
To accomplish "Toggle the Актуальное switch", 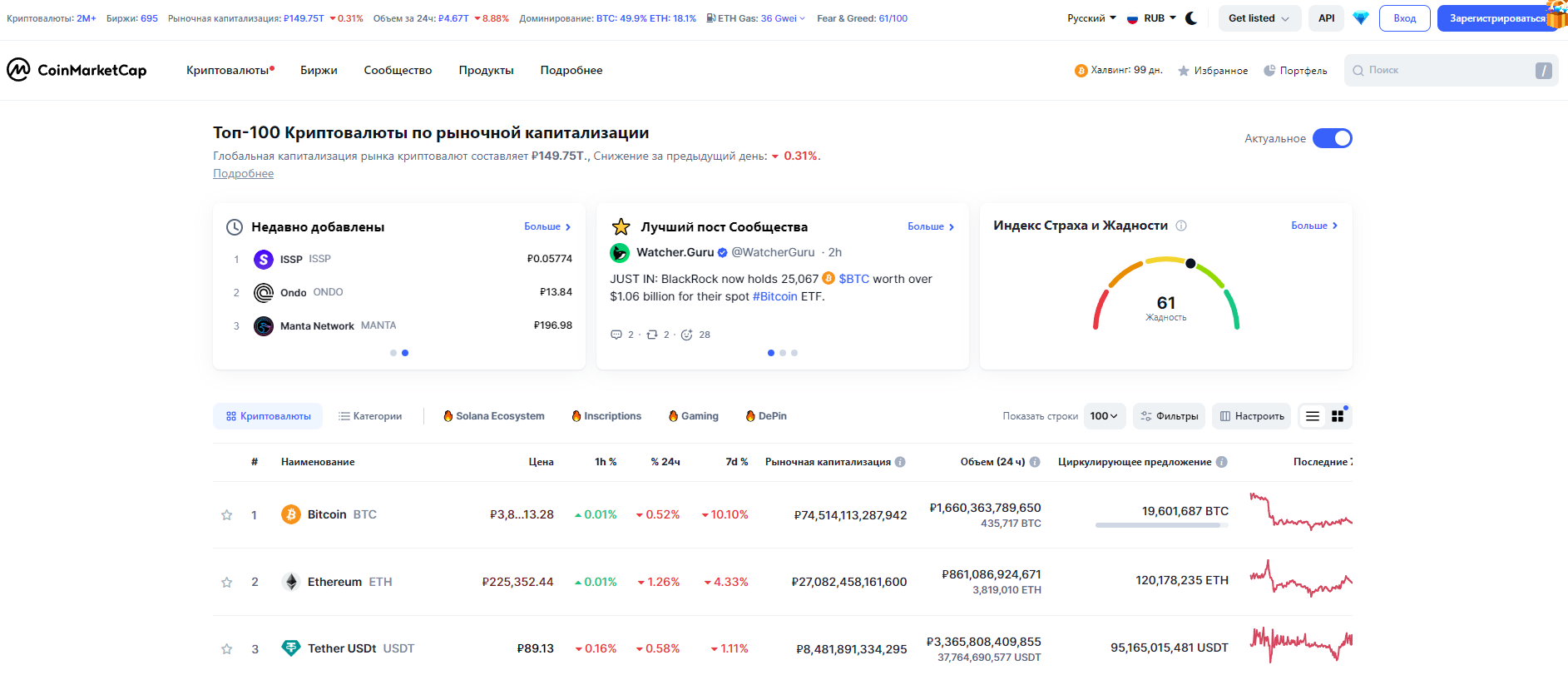I will coord(1333,138).
